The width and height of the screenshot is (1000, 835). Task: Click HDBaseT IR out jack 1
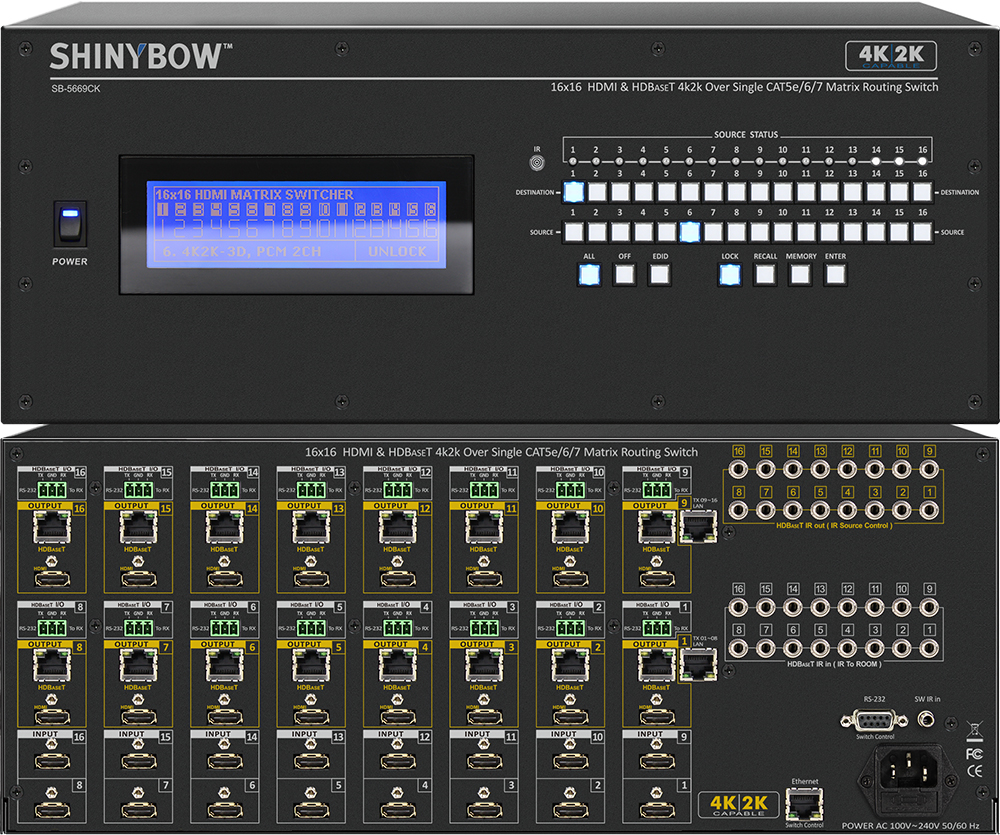[x=929, y=510]
